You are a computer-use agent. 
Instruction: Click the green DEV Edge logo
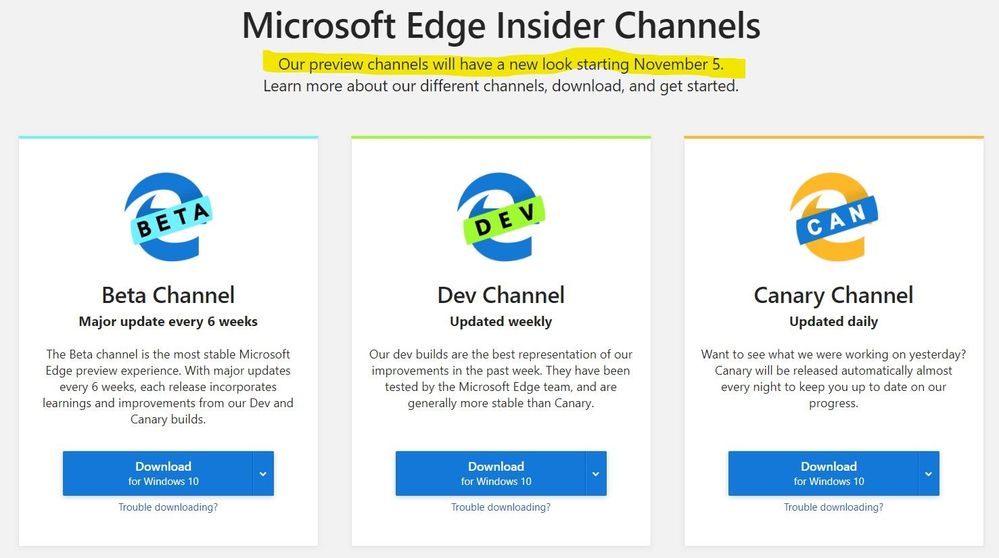point(501,217)
